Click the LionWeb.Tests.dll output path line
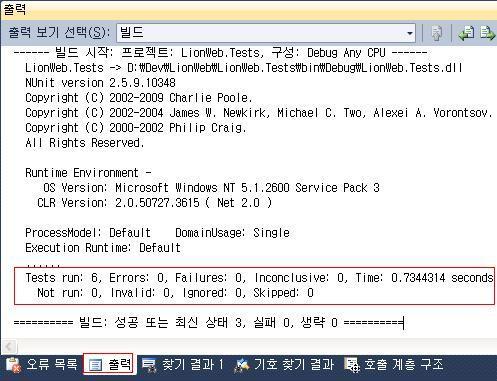Viewport: 497px width, 381px height. coord(244,68)
